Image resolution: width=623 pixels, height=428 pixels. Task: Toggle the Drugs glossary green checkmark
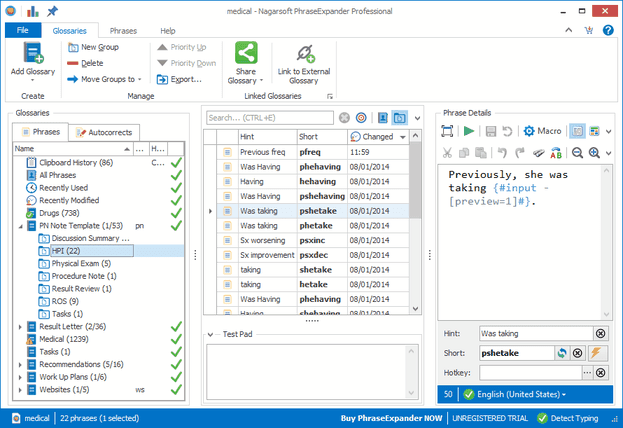click(x=176, y=213)
